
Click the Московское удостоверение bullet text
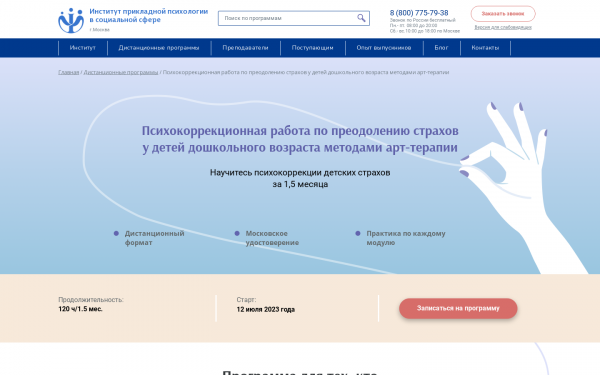click(x=272, y=238)
